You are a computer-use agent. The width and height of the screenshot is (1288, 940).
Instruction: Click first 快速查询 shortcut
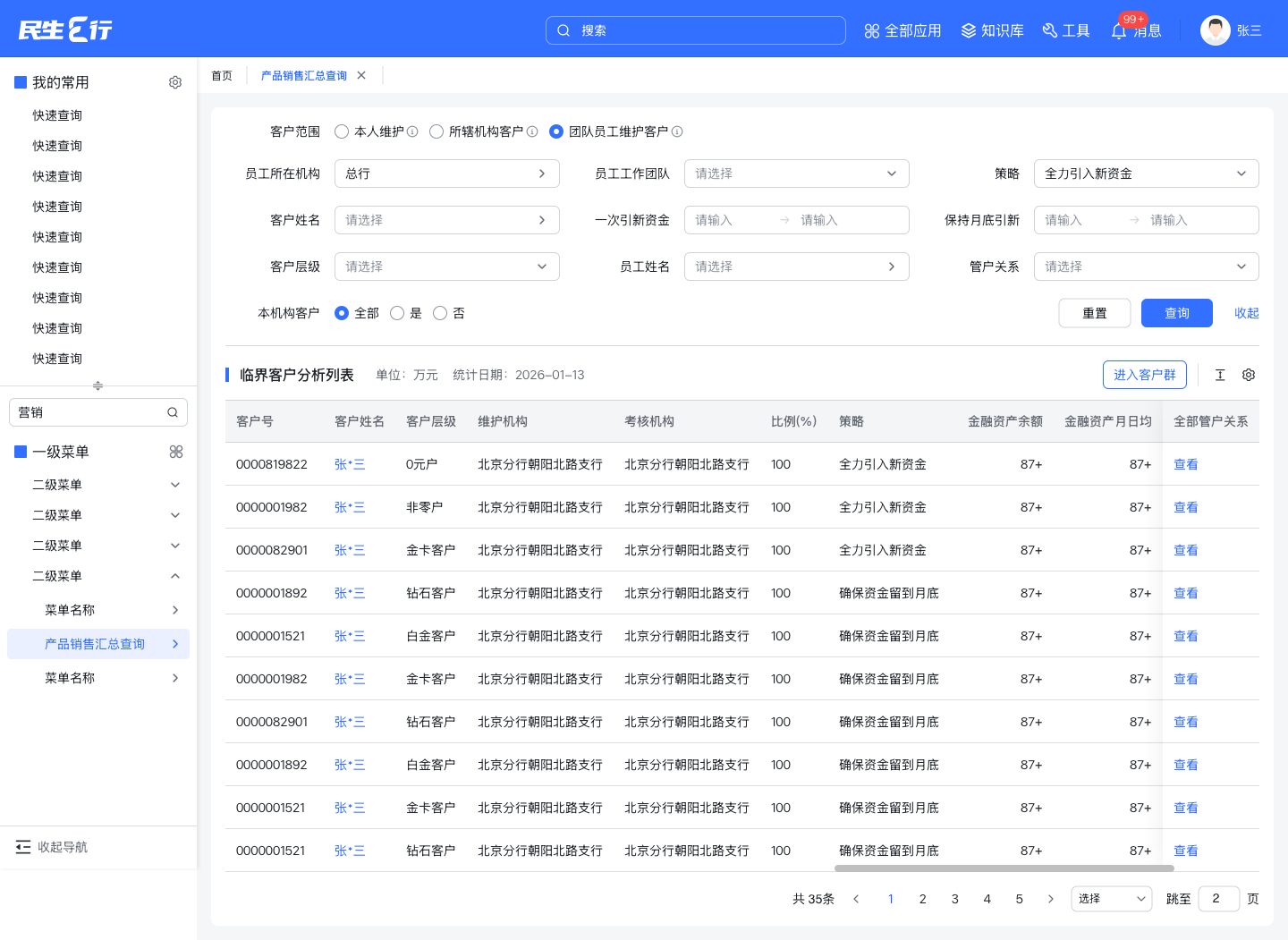(x=57, y=115)
